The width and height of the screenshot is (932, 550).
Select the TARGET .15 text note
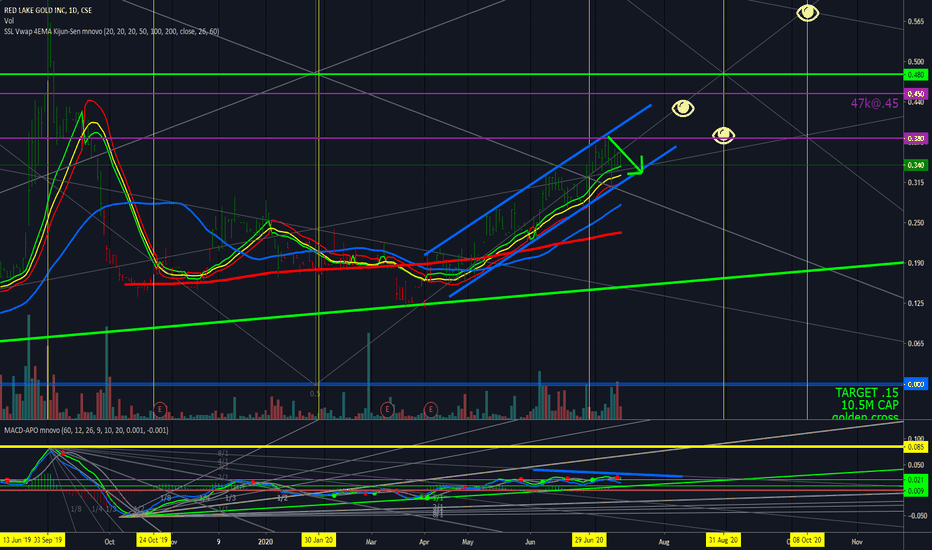867,392
